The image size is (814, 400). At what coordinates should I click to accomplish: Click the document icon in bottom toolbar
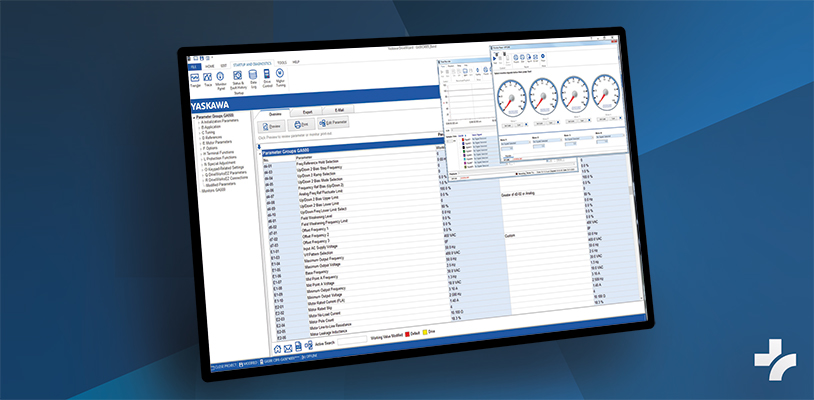pos(299,346)
